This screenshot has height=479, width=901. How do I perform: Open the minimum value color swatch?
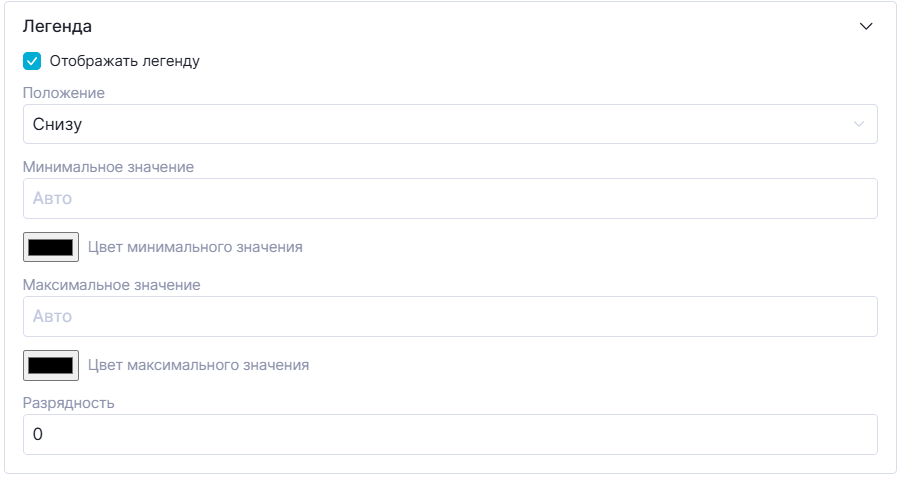(x=51, y=247)
